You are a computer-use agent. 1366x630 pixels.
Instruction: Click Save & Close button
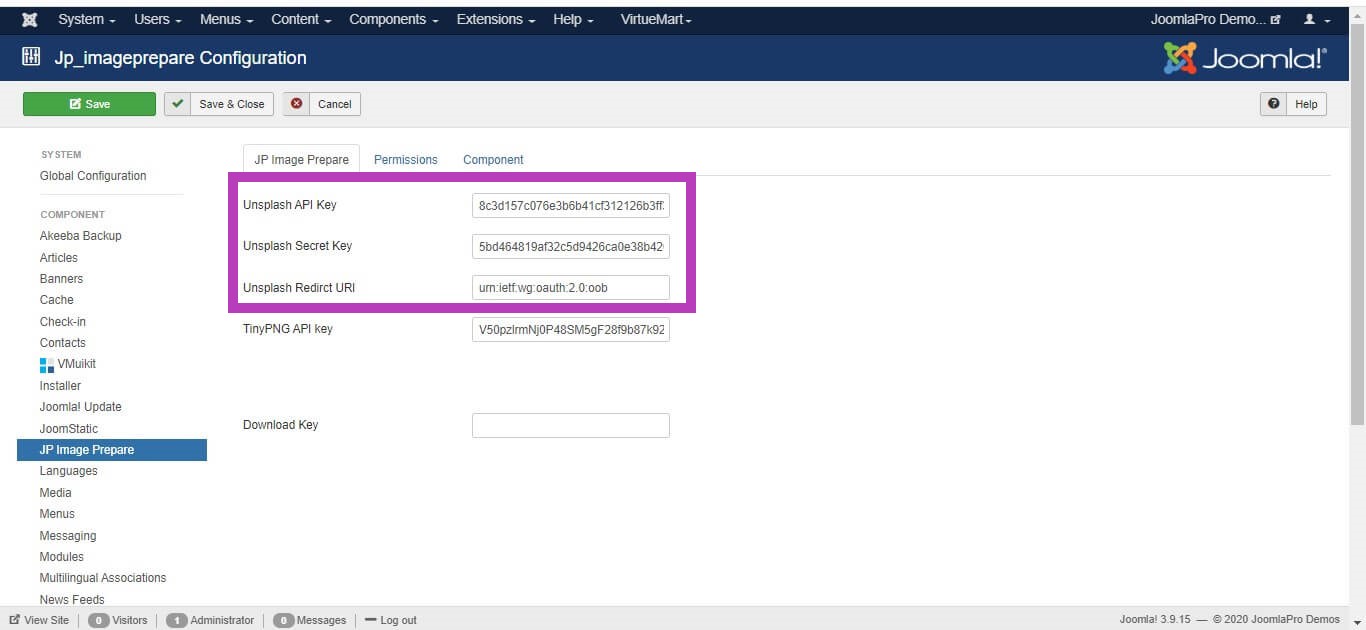pyautogui.click(x=219, y=104)
